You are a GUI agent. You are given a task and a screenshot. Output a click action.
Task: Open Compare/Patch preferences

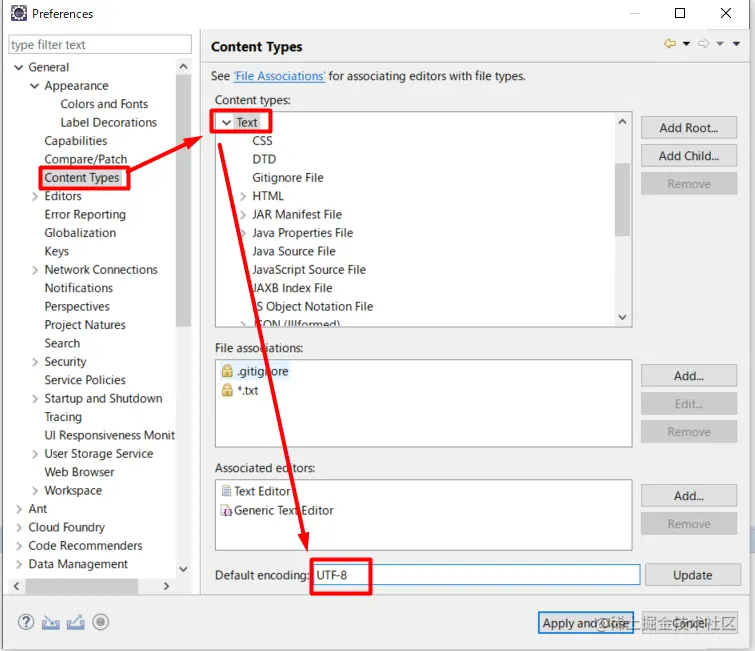[86, 159]
